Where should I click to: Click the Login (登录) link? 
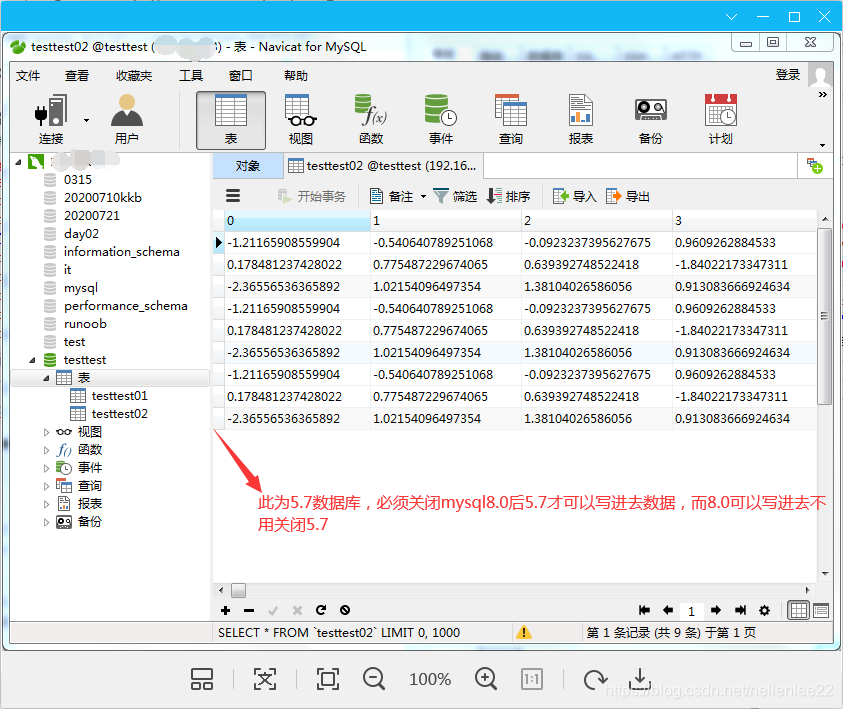tap(788, 75)
